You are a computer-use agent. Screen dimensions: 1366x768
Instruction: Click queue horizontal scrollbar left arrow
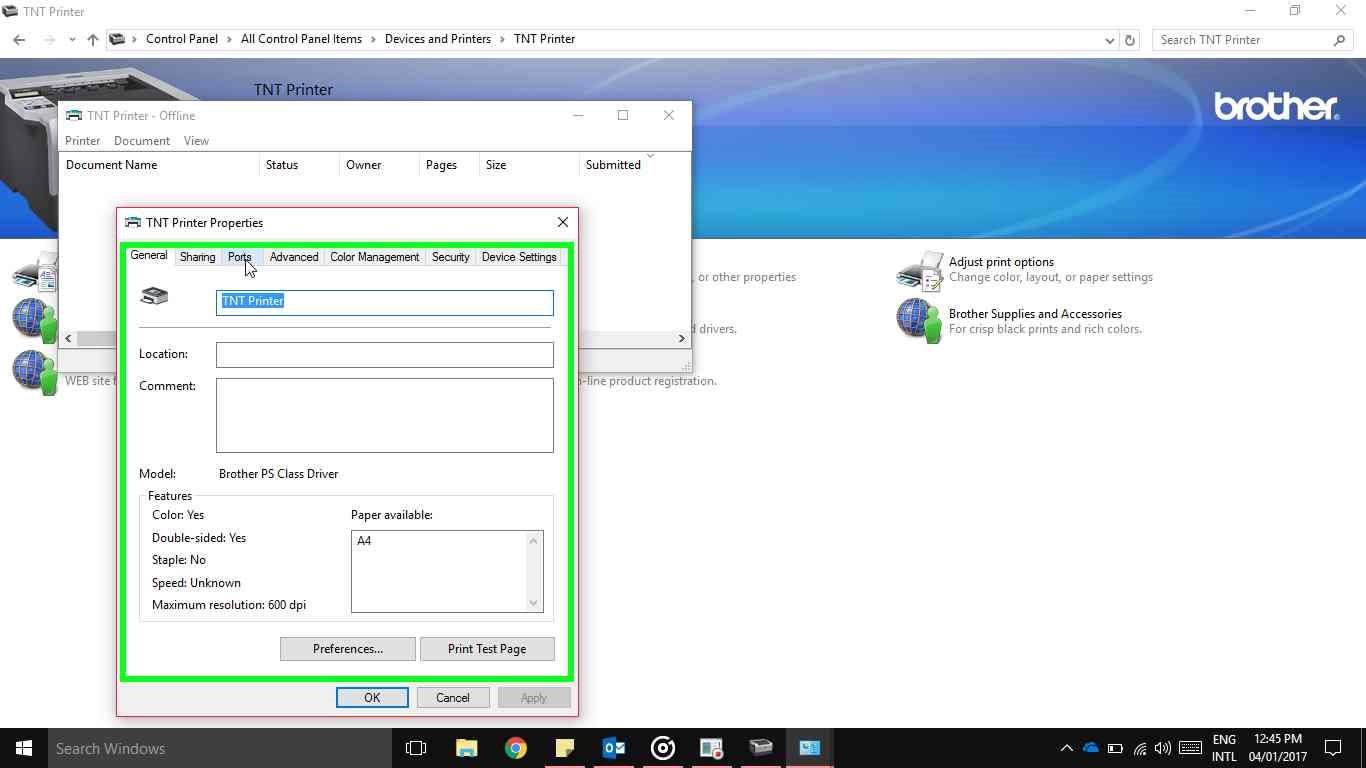click(68, 338)
